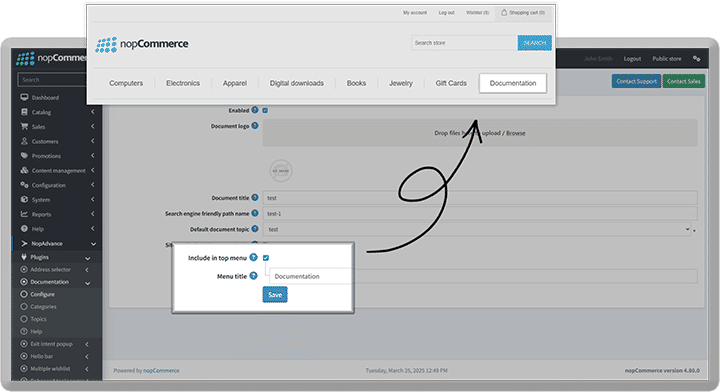Expand the Promotions menu chevron
The width and height of the screenshot is (720, 392).
tap(93, 156)
